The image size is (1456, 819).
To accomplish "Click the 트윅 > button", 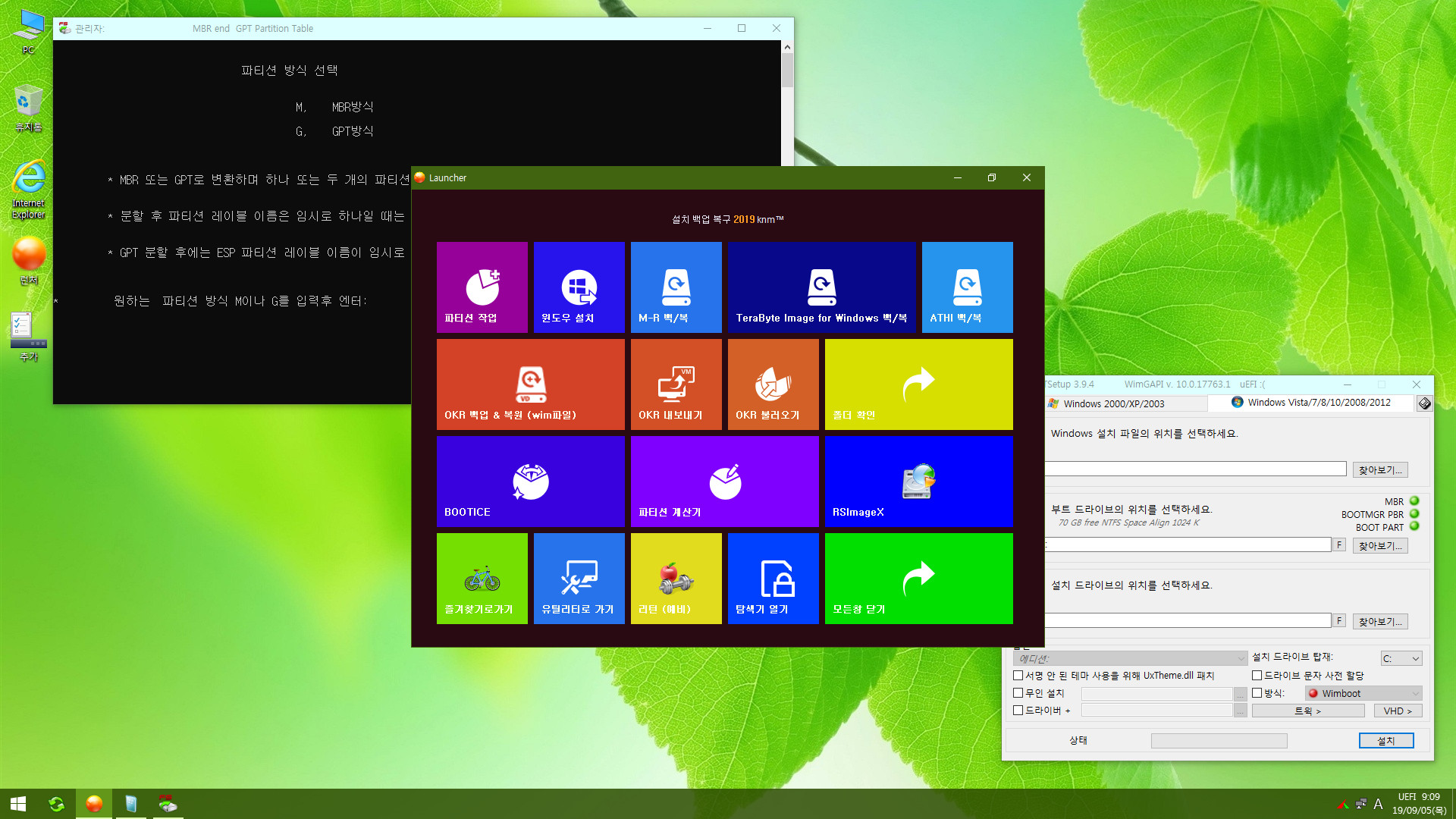I will click(1307, 711).
